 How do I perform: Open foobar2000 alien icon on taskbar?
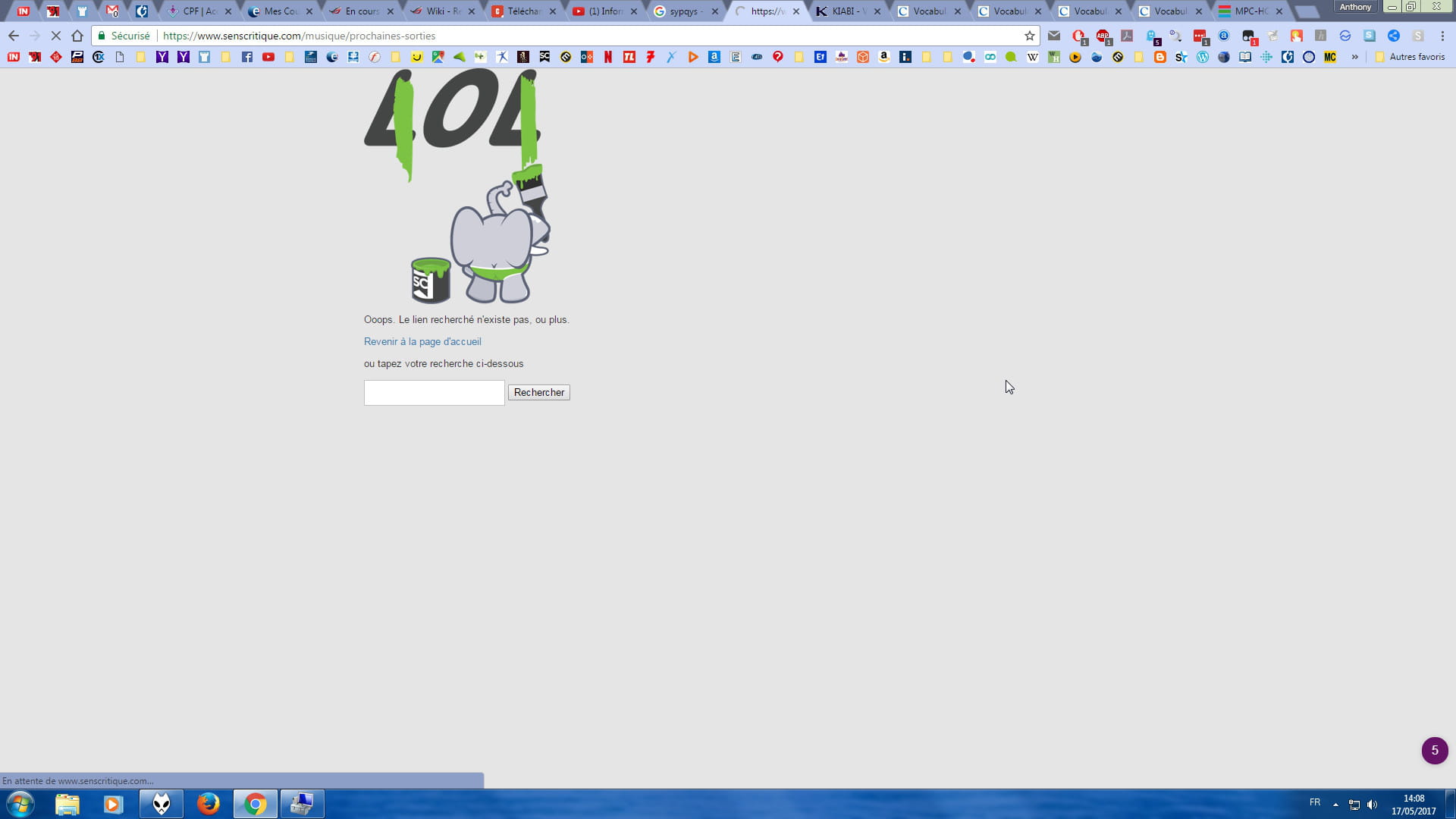coord(162,804)
